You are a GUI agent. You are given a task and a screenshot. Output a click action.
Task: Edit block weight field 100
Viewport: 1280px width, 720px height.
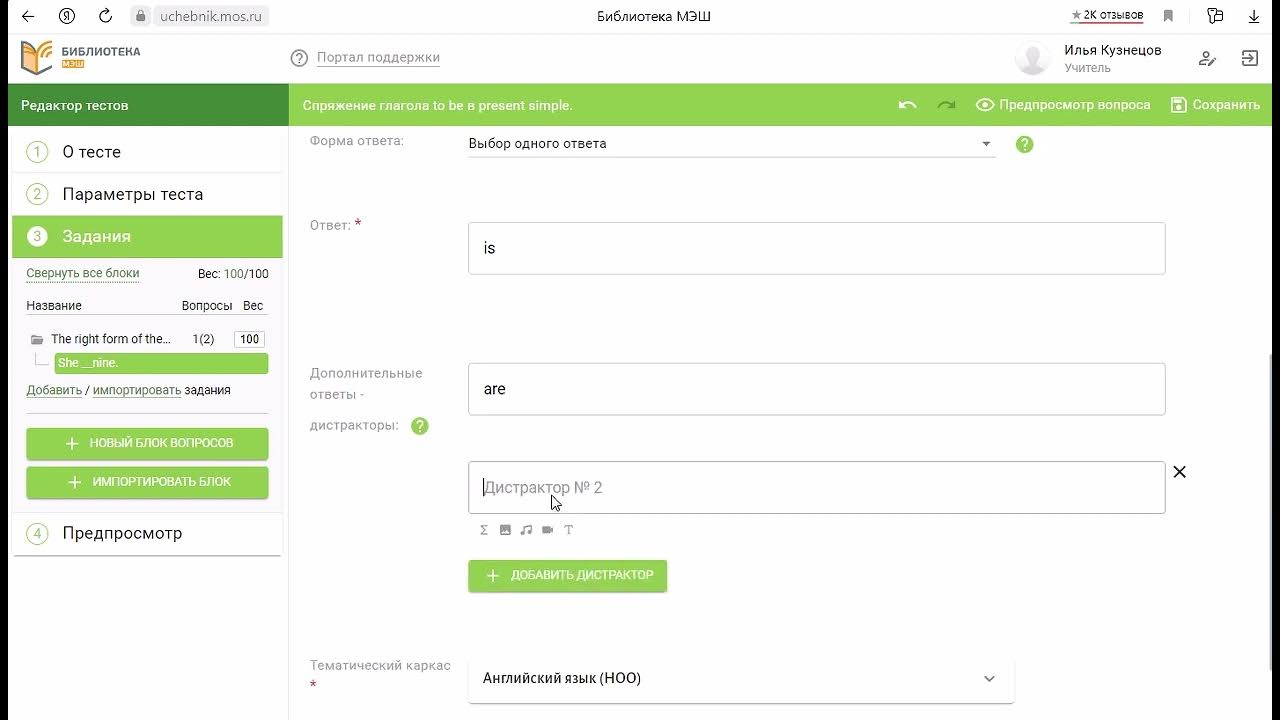(249, 339)
